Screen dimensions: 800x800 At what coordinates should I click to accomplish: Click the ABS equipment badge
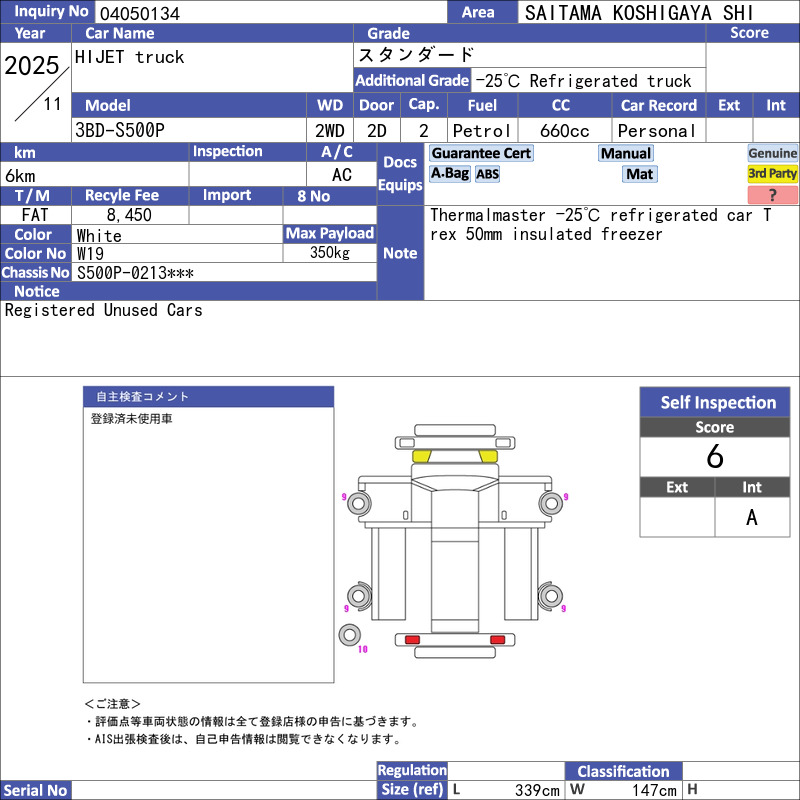pos(487,174)
